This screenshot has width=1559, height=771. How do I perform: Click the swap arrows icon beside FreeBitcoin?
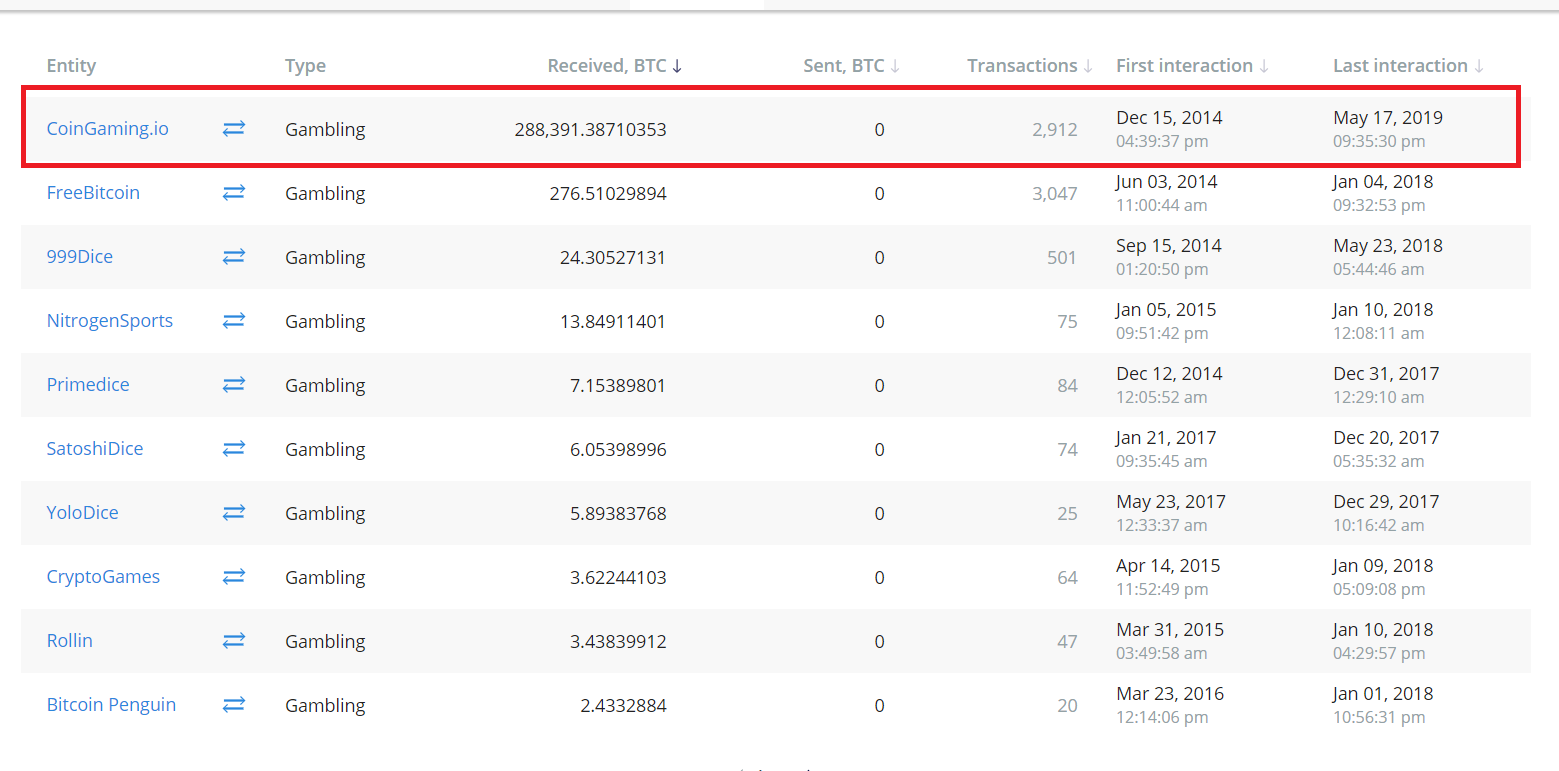tap(234, 193)
